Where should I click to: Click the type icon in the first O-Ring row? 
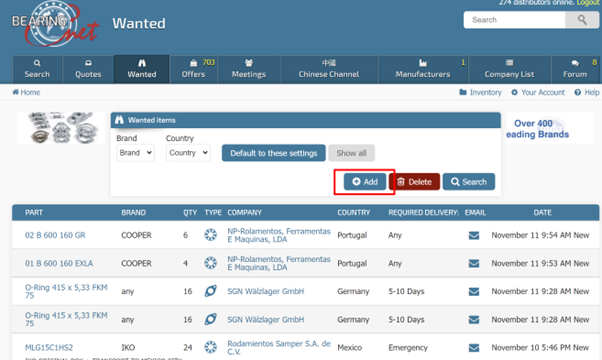(210, 291)
